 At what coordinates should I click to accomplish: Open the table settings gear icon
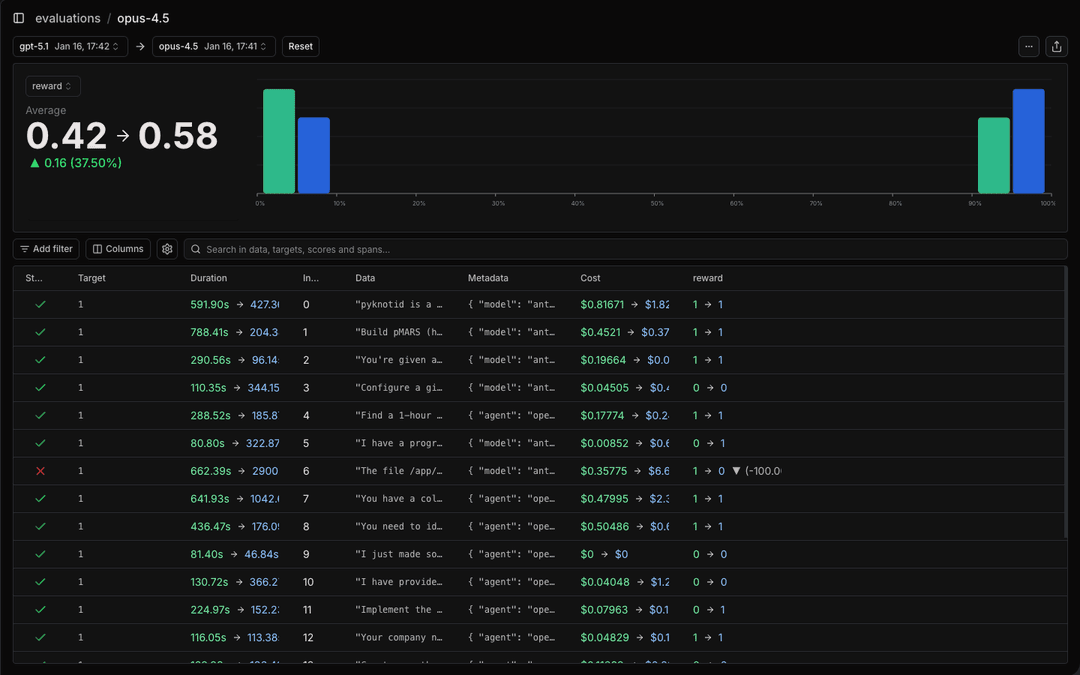pos(167,249)
